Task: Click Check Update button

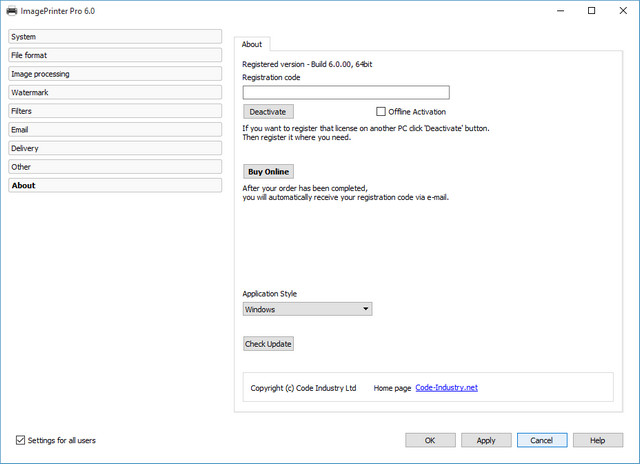Action: [x=268, y=344]
